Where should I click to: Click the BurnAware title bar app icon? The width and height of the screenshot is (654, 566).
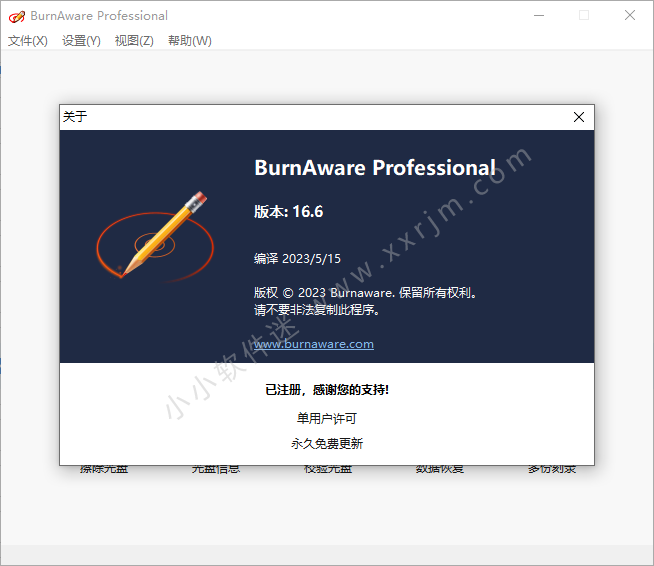click(17, 16)
